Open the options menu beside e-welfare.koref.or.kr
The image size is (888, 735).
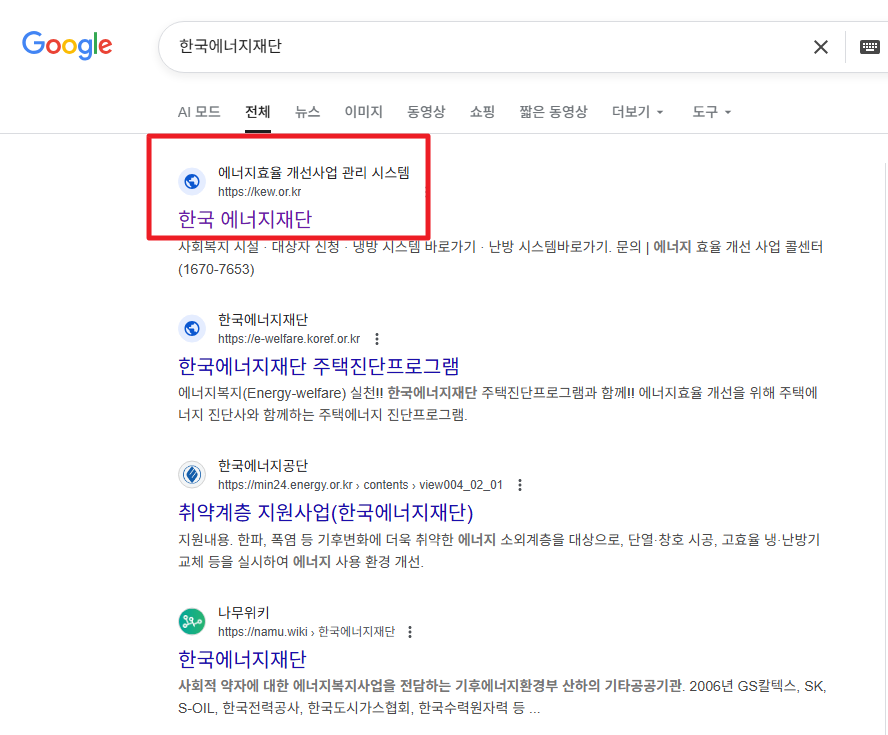377,339
